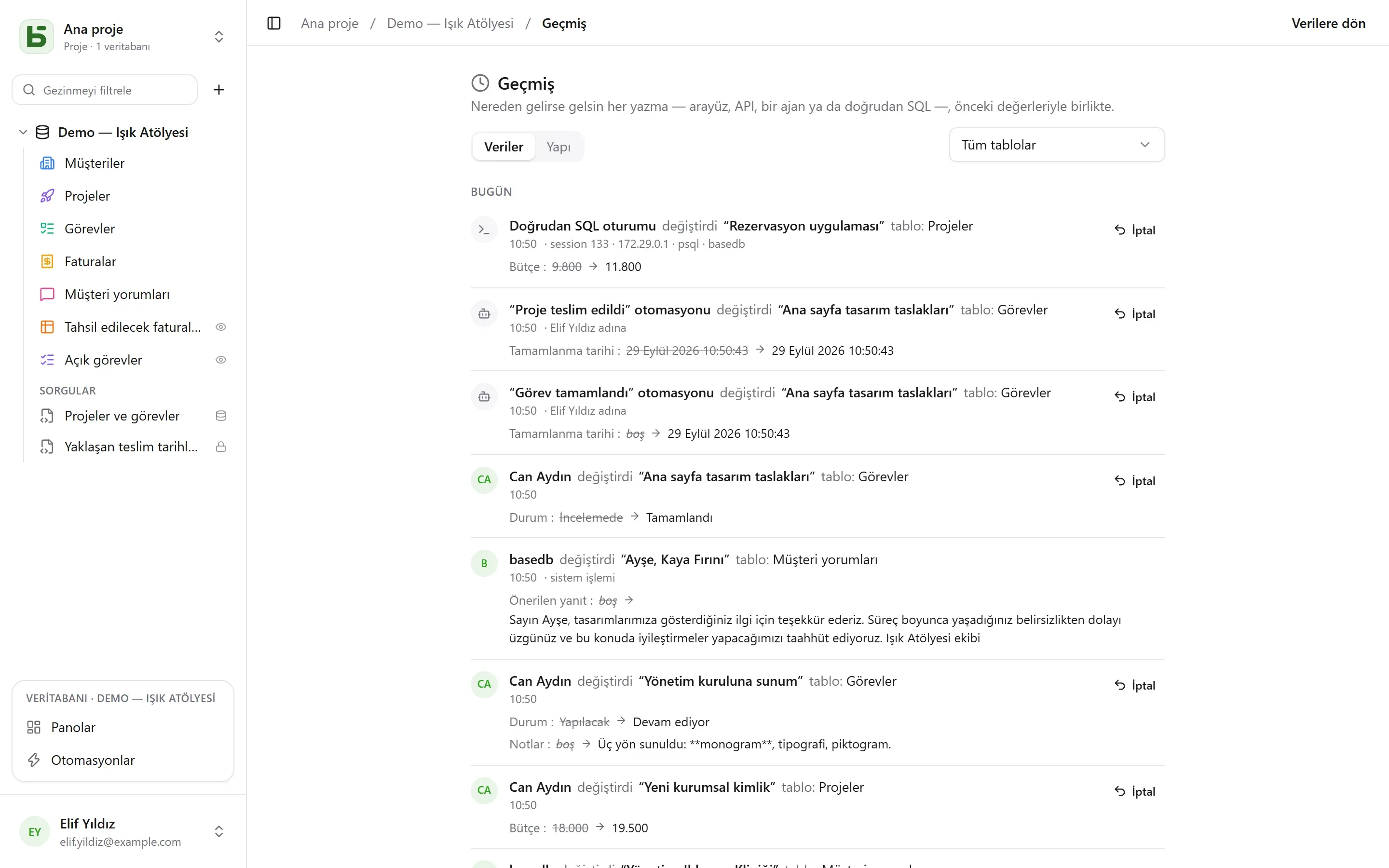
Task: Click İptal for Yönetim kuruluna sunum entry
Action: tap(1135, 685)
